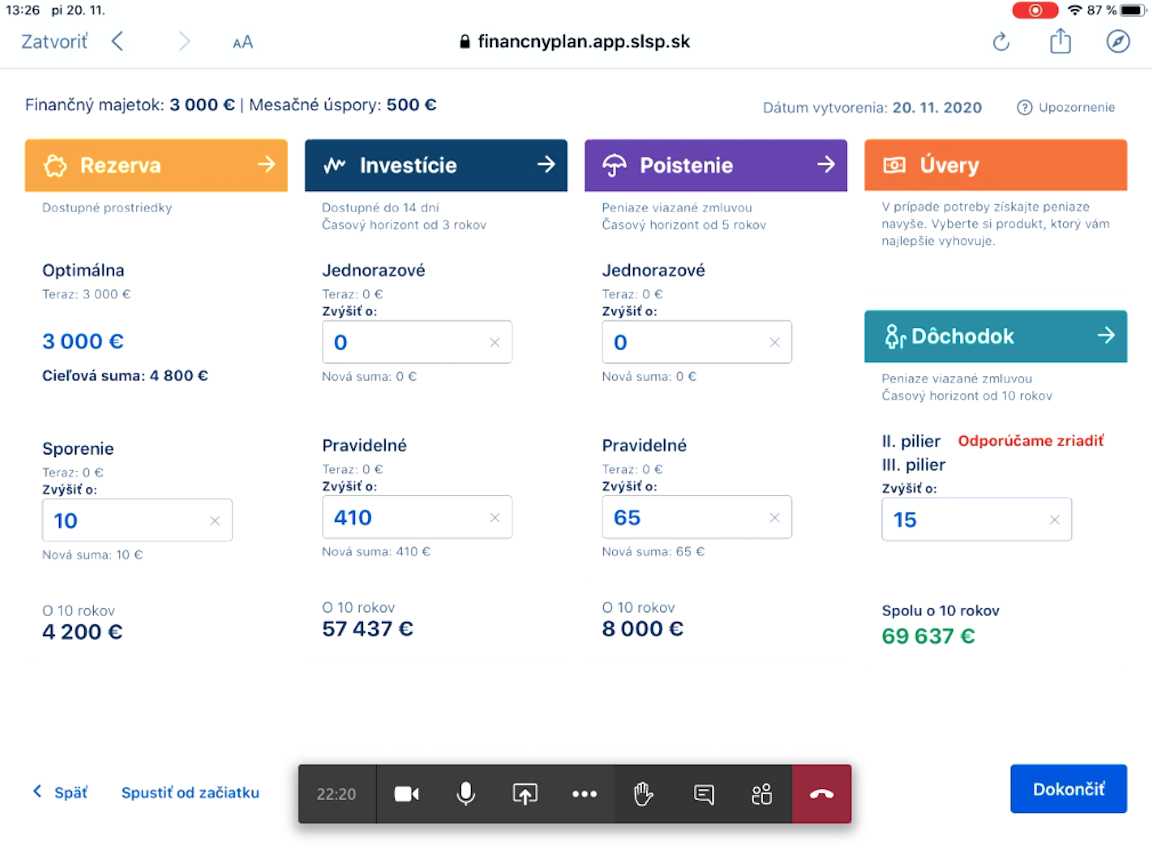Mute the microphone in the call bar

[465, 794]
